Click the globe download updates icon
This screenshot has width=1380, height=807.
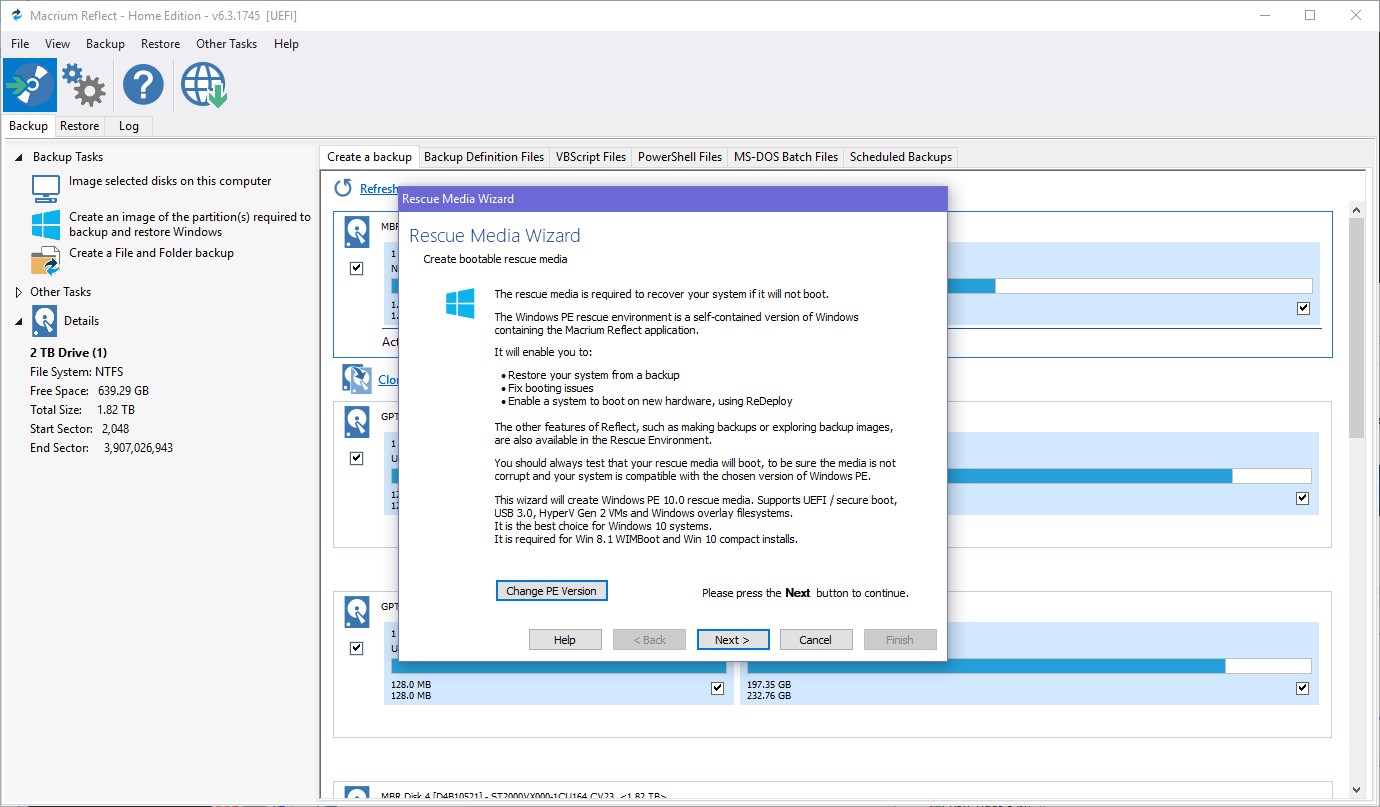(203, 85)
